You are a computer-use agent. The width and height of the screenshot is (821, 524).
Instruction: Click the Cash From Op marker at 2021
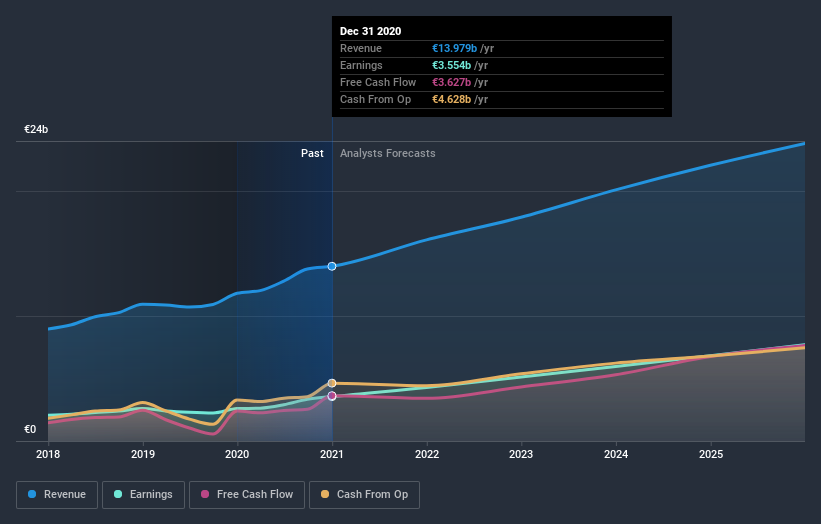(332, 383)
